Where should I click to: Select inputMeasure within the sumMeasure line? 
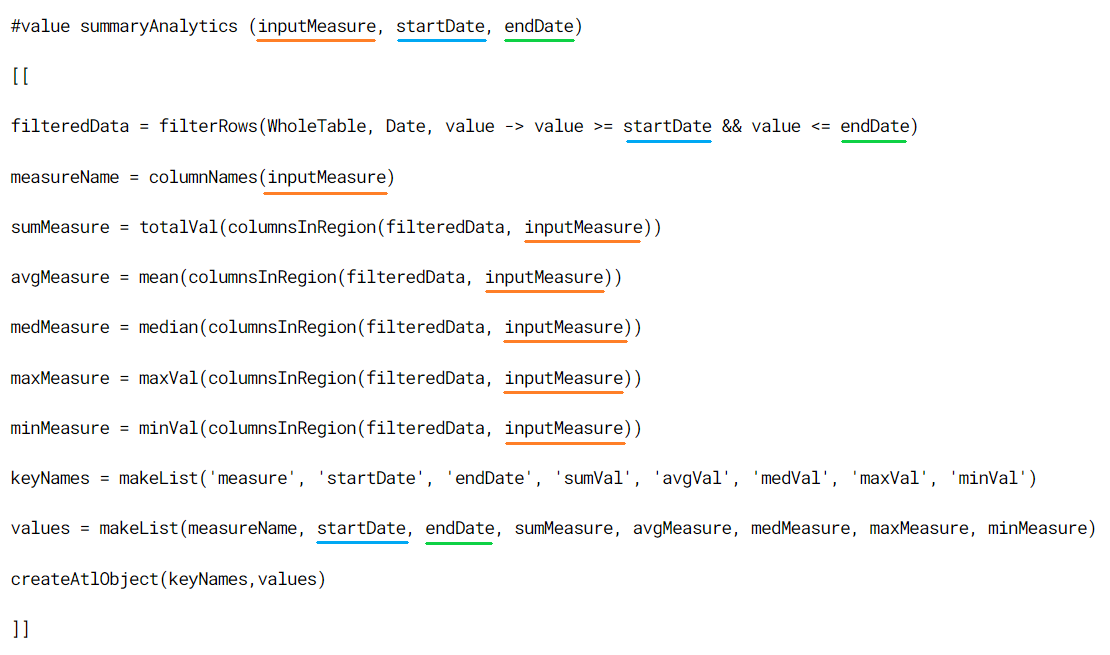[582, 227]
